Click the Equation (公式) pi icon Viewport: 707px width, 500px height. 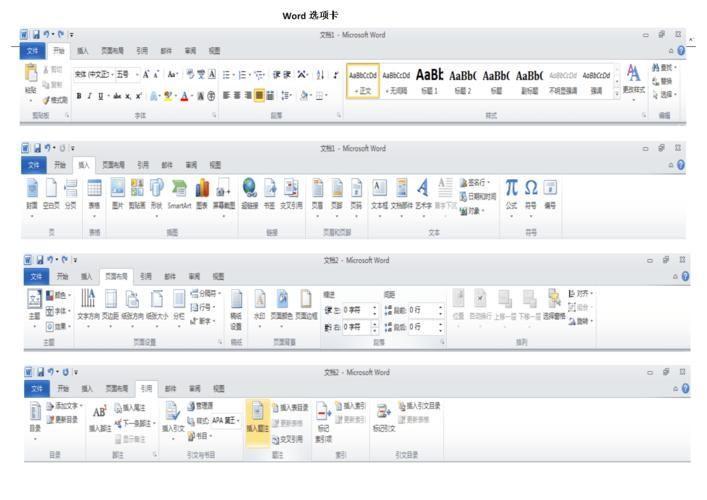point(511,188)
